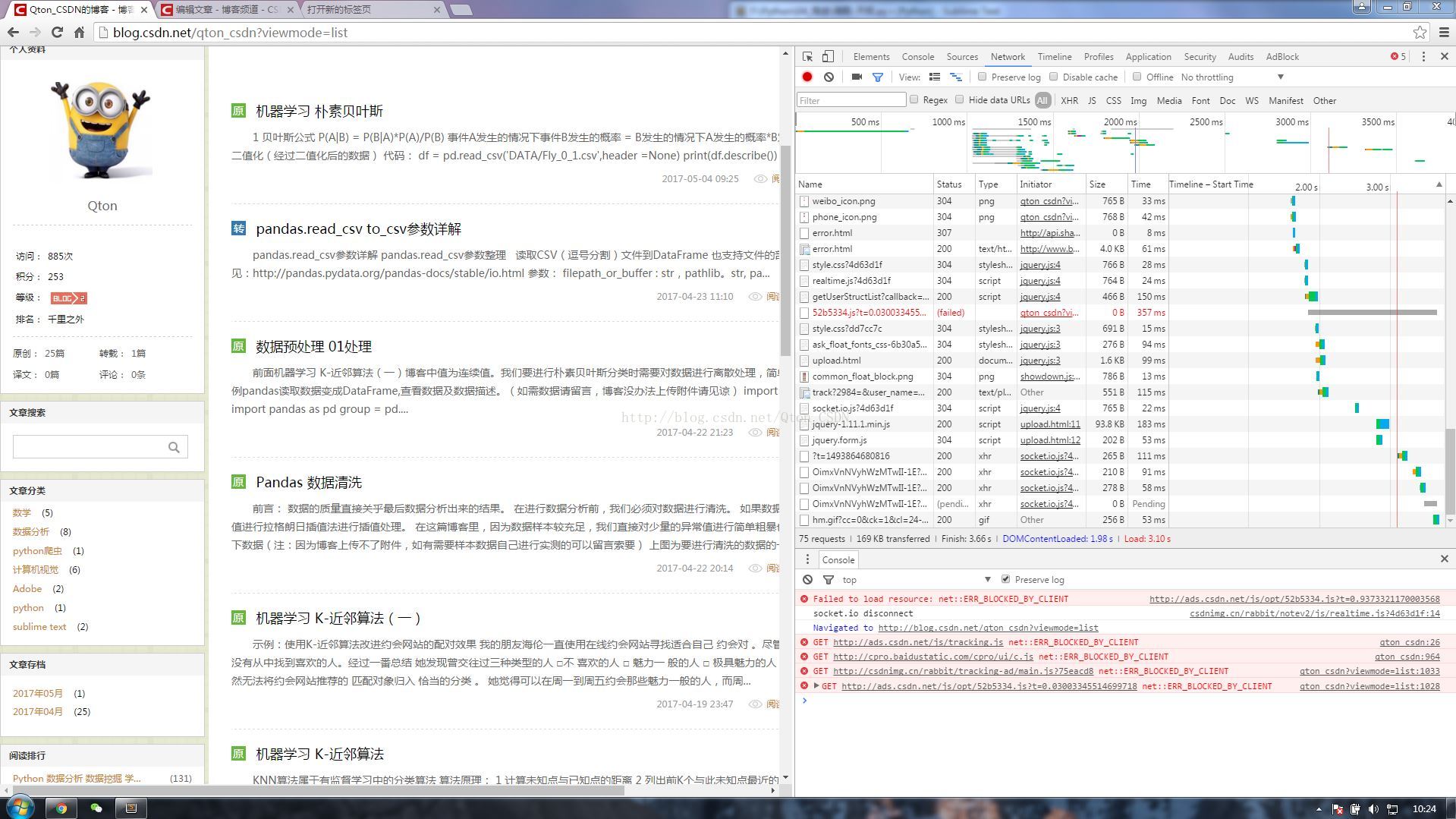Bookmark this page with the star icon

(x=1420, y=32)
